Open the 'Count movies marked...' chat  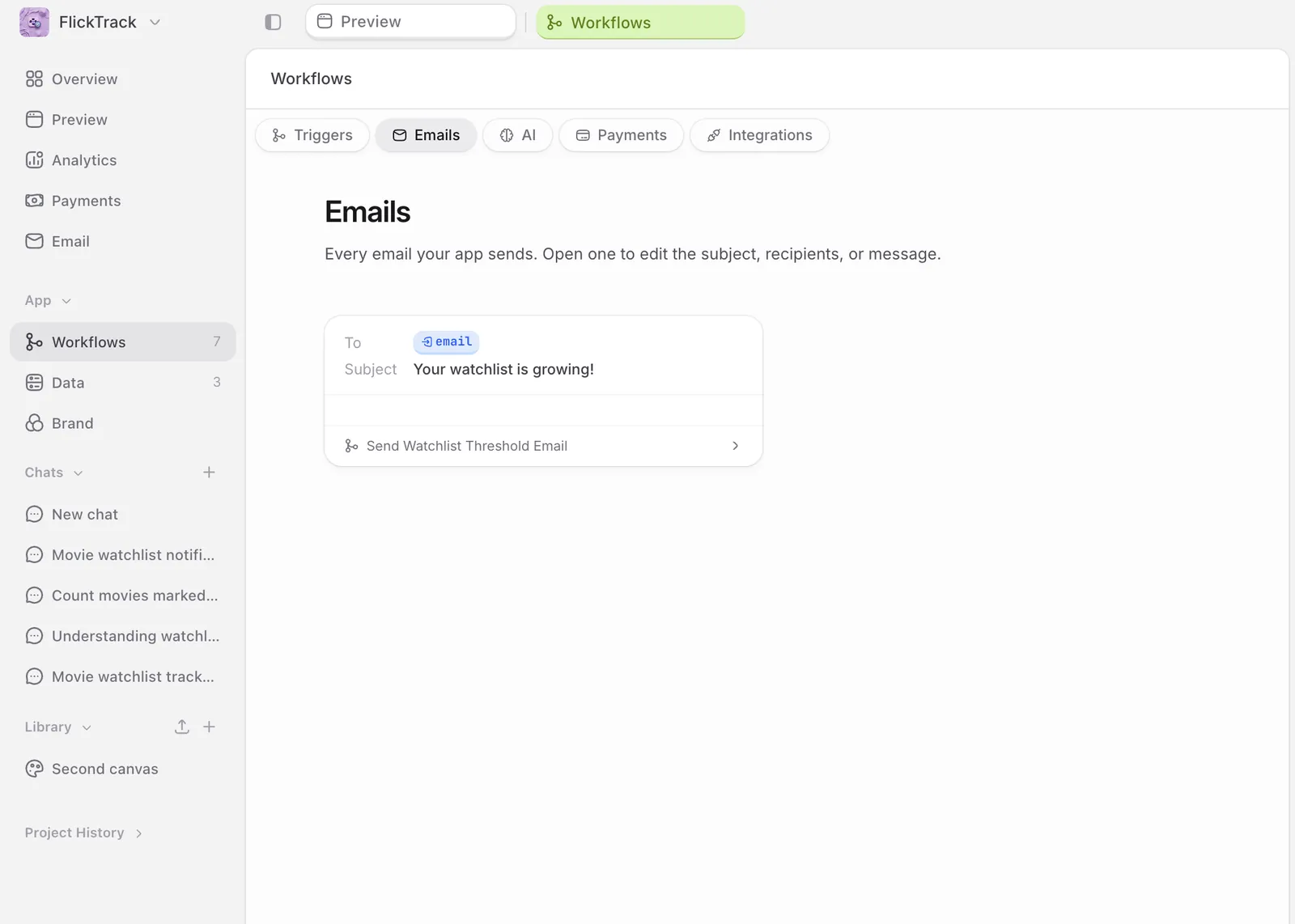[x=122, y=596]
